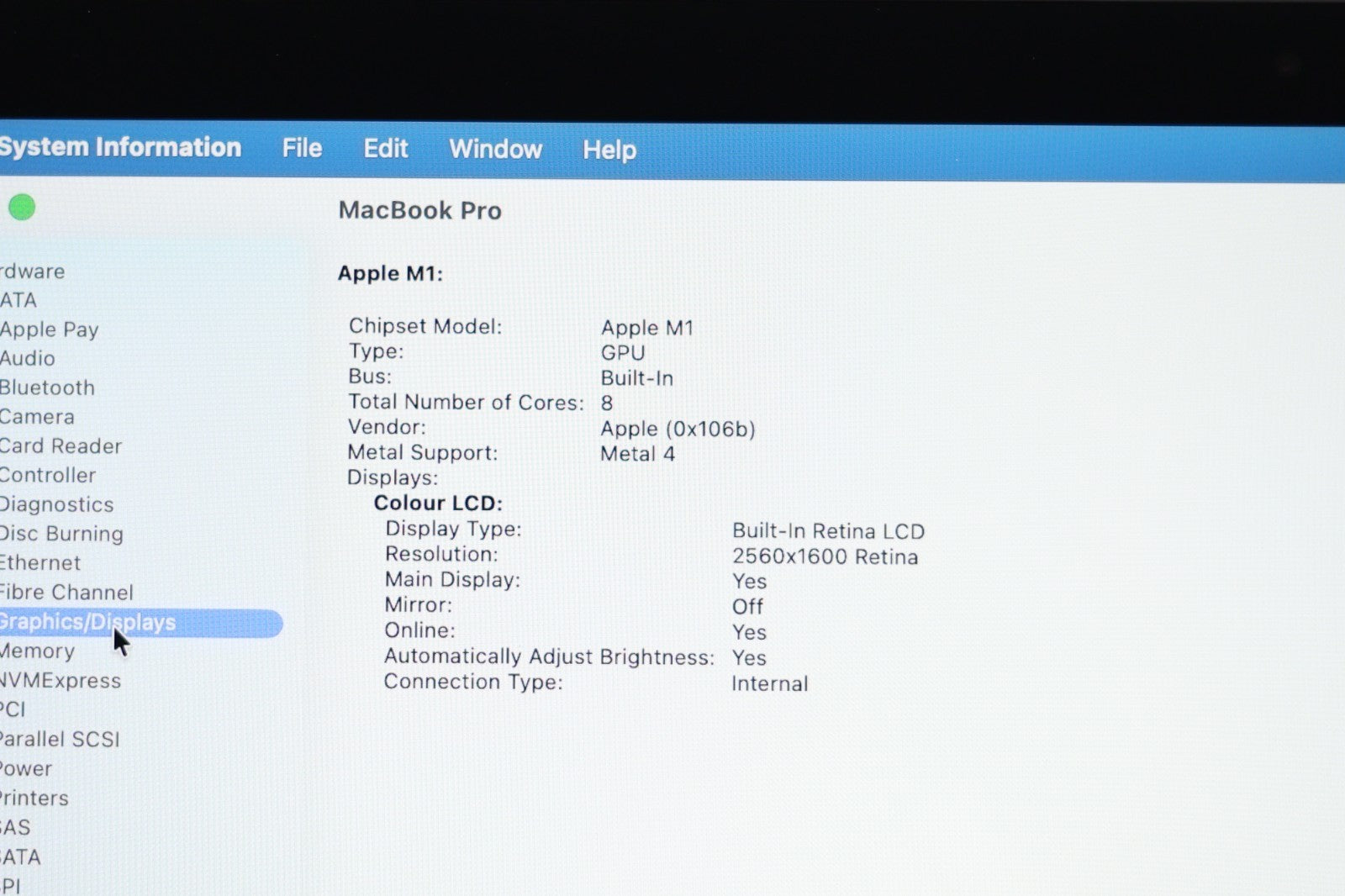Open the Window menu

[495, 150]
